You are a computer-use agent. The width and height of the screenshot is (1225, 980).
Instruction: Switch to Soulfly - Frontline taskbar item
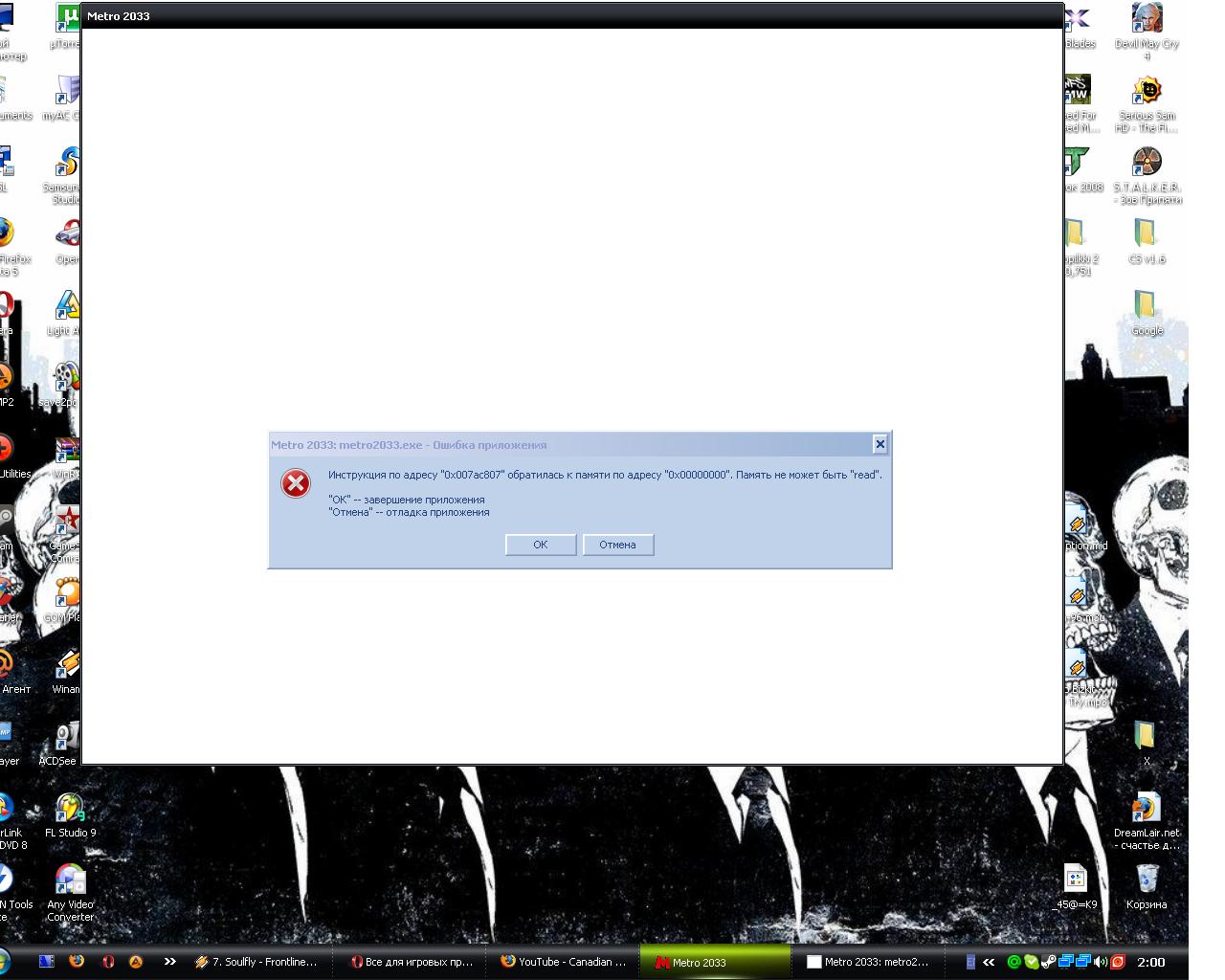click(x=256, y=962)
